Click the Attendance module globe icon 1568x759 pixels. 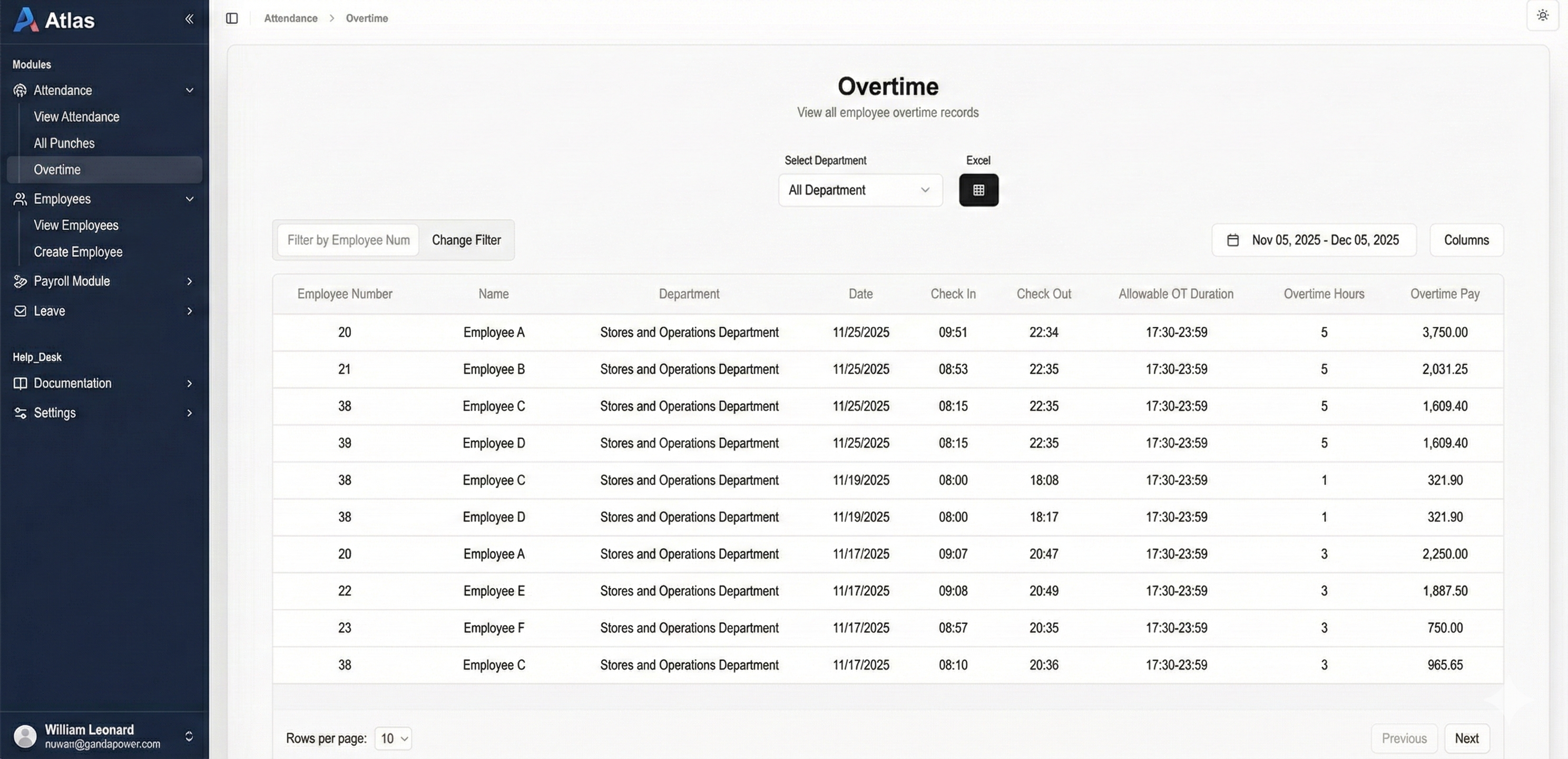pos(19,90)
